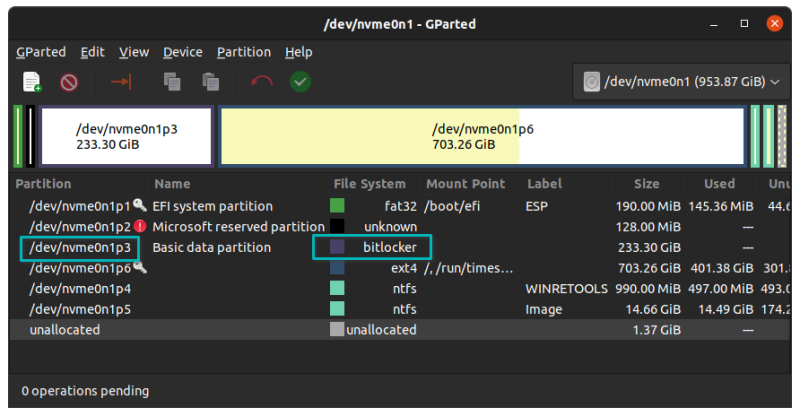800x416 pixels.
Task: Open the /dev/nvme0n1 device selector dropdown
Action: coord(681,82)
